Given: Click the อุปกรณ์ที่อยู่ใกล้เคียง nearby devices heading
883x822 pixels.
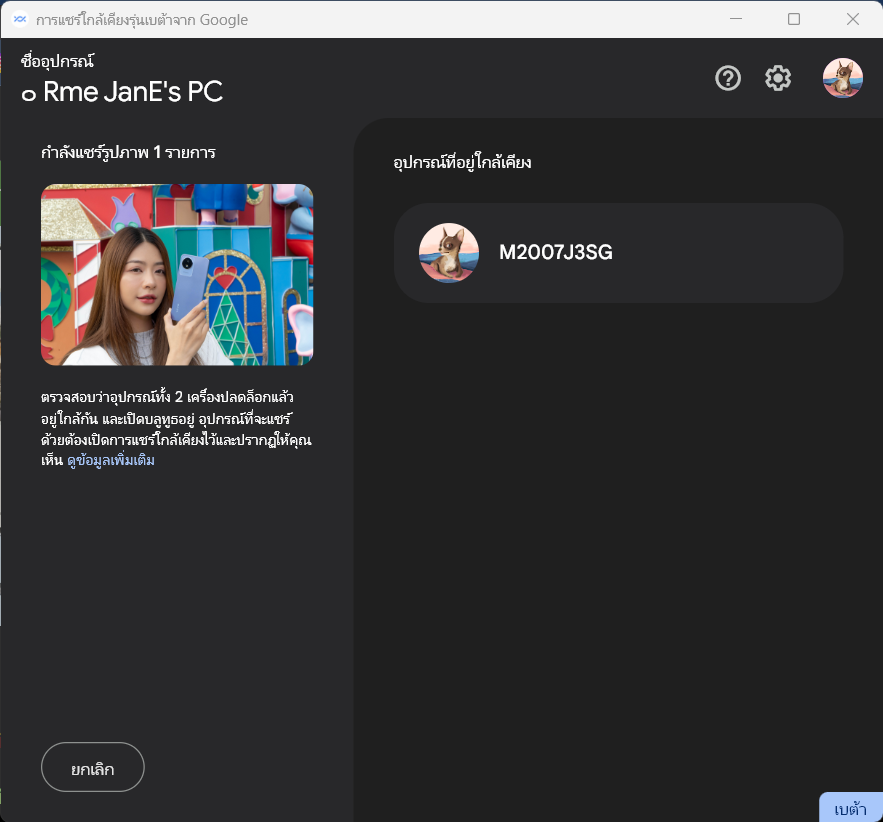Looking at the screenshot, I should point(461,162).
